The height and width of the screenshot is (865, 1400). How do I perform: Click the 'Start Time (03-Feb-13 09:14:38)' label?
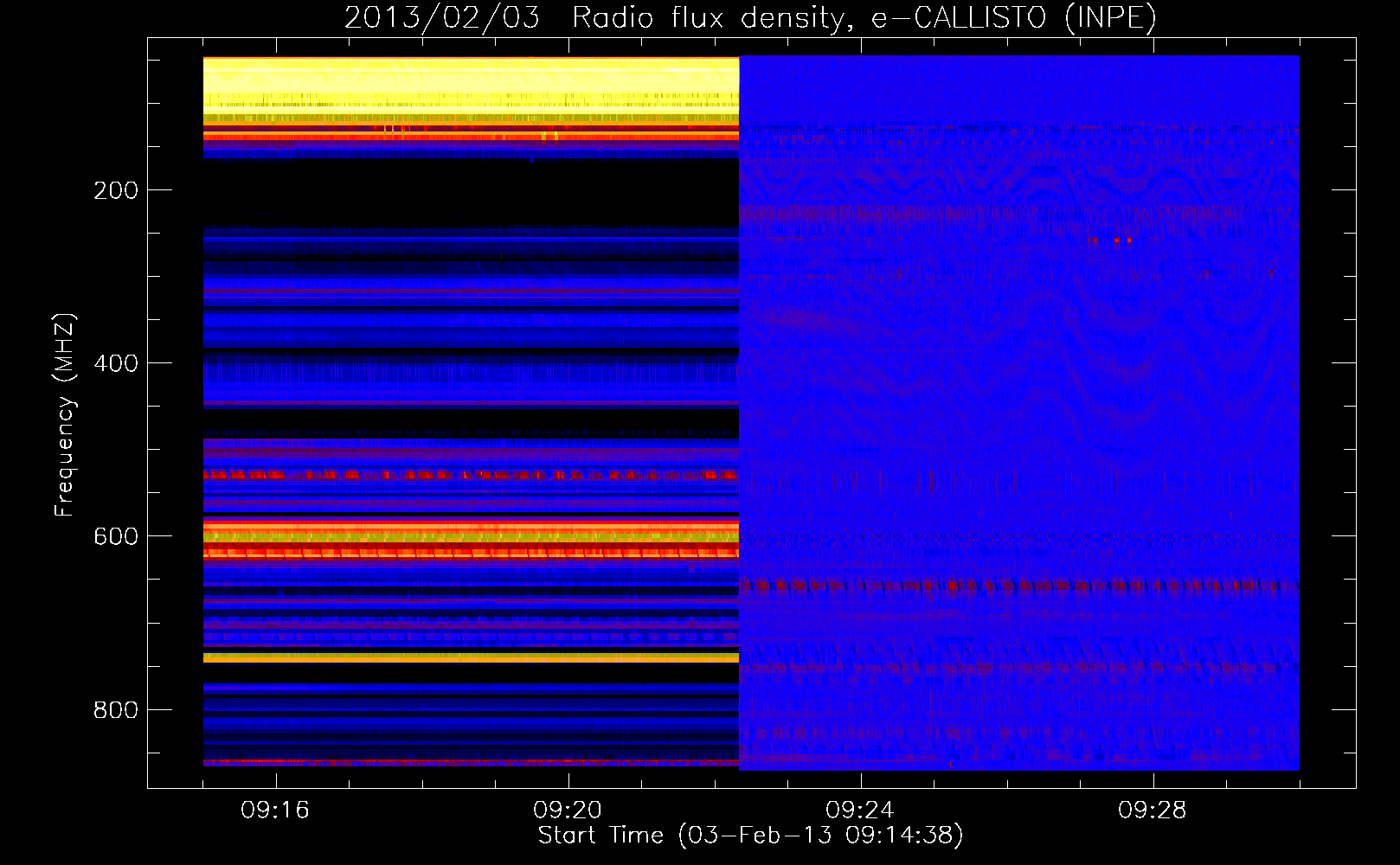[750, 836]
